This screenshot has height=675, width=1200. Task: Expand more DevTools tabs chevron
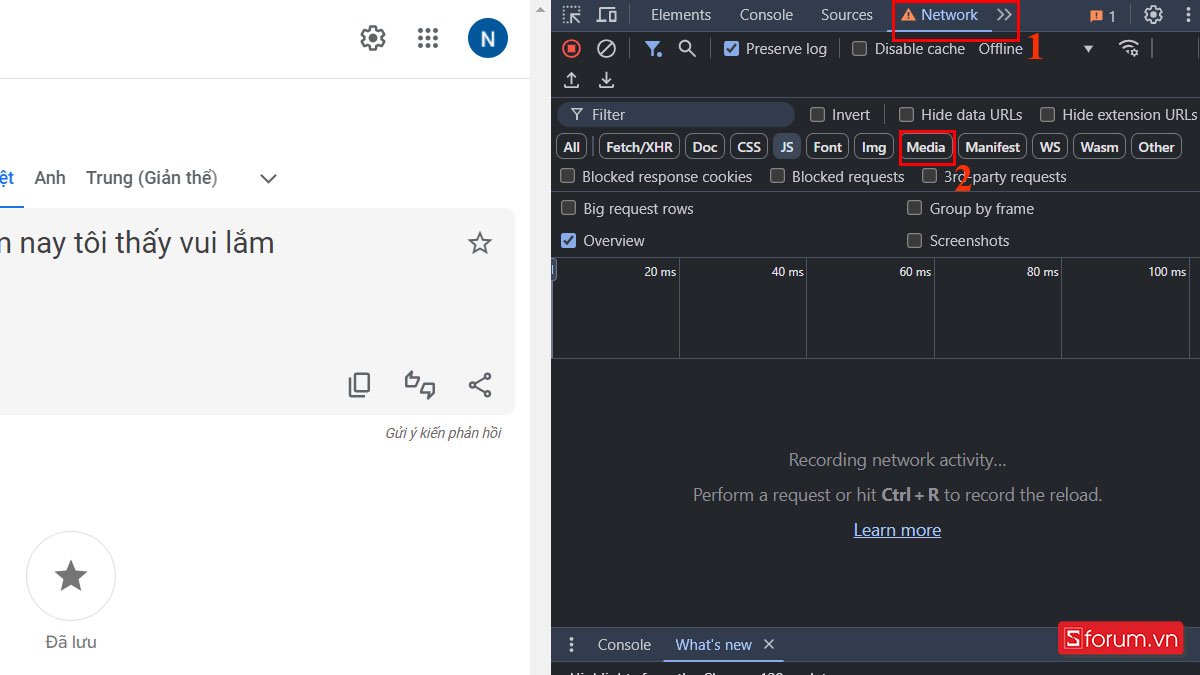tap(1004, 15)
